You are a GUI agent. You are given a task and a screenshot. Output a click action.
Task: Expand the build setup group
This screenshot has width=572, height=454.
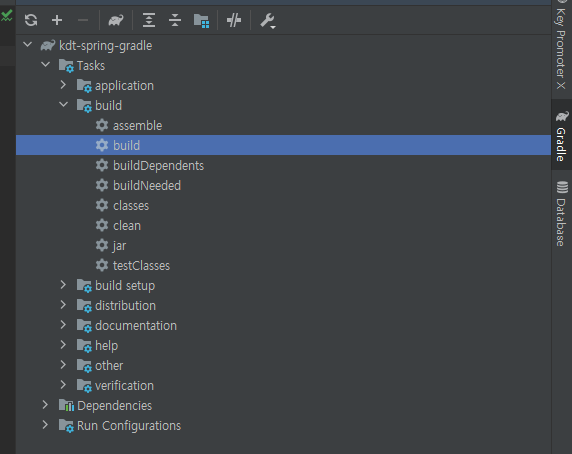pyautogui.click(x=63, y=285)
